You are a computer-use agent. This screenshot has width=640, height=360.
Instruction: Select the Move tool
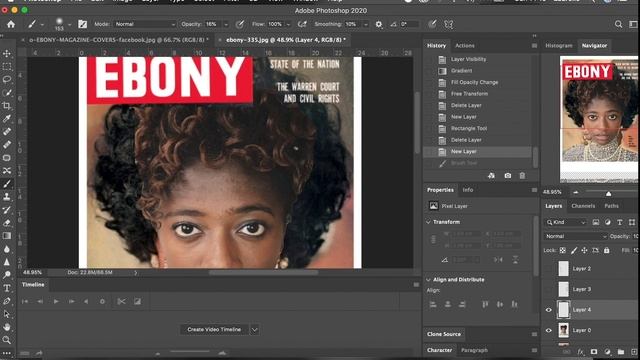[x=7, y=53]
